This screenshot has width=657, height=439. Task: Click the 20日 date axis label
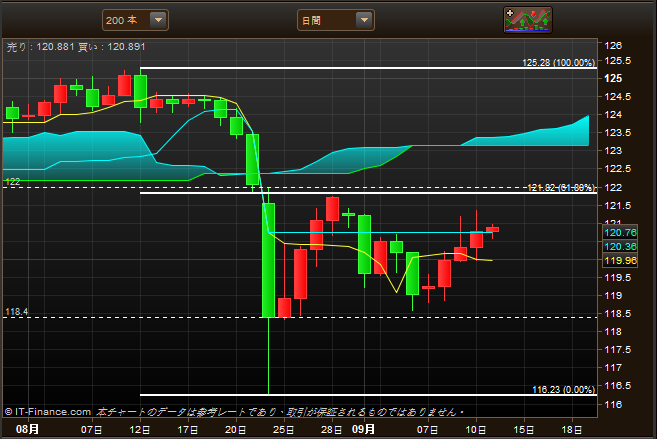[x=235, y=429]
